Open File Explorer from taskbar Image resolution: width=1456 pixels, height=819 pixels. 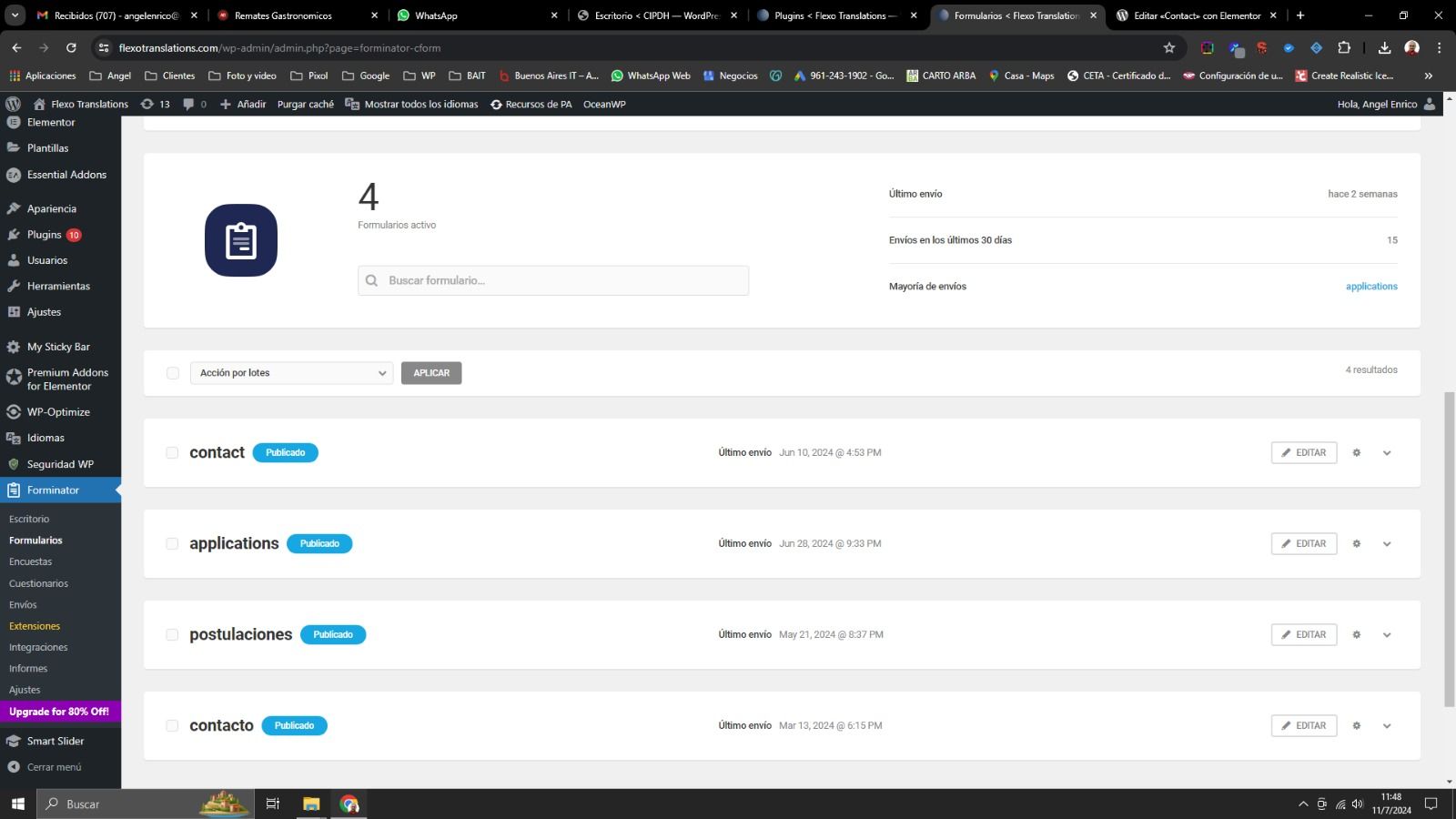coord(311,804)
